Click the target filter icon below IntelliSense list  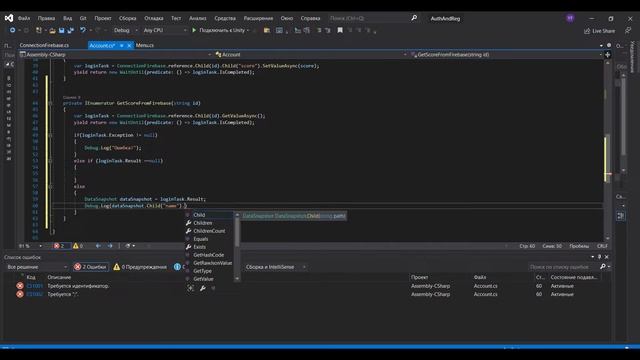click(x=191, y=288)
